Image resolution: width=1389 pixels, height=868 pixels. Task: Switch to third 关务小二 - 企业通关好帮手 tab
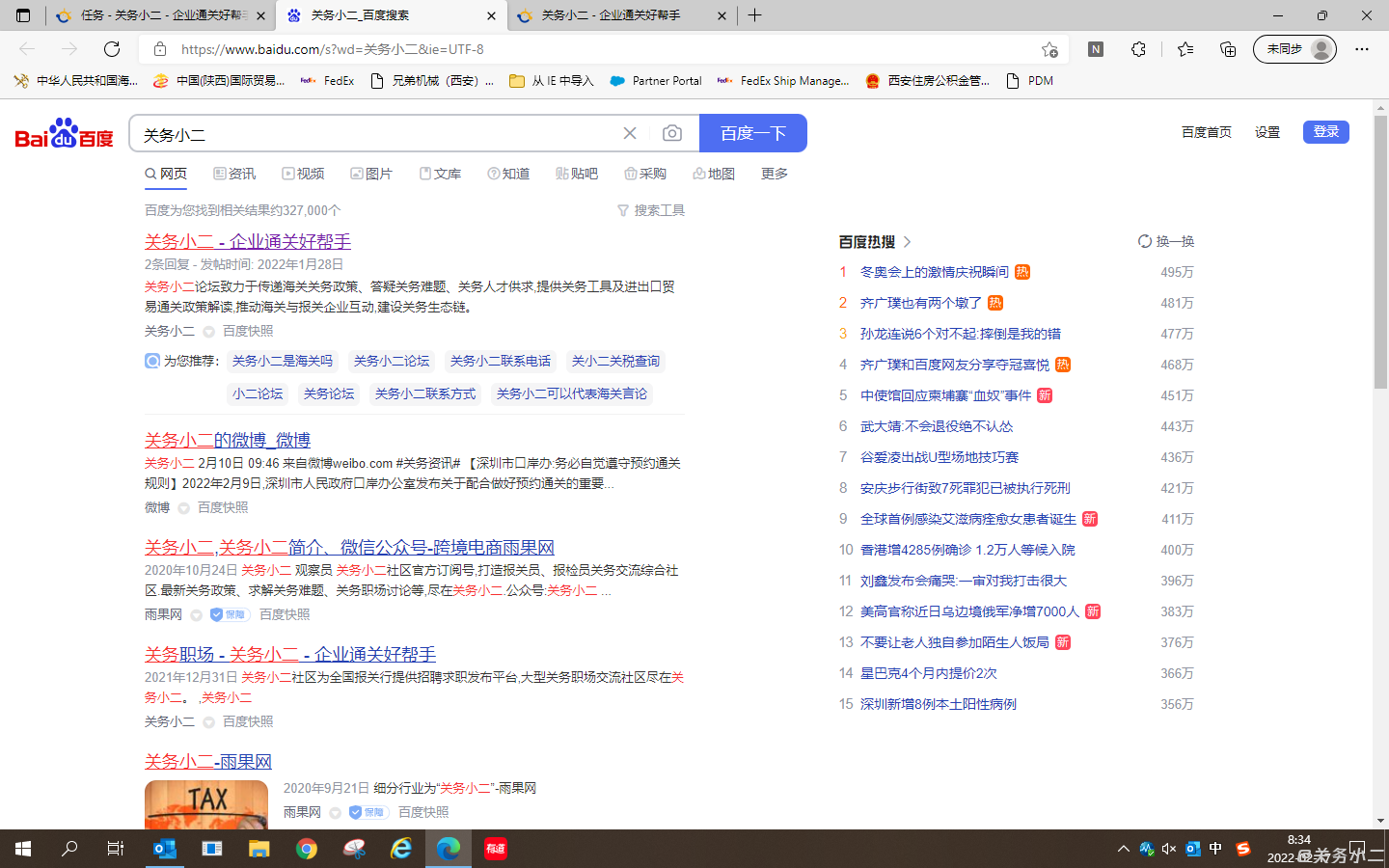pyautogui.click(x=622, y=15)
